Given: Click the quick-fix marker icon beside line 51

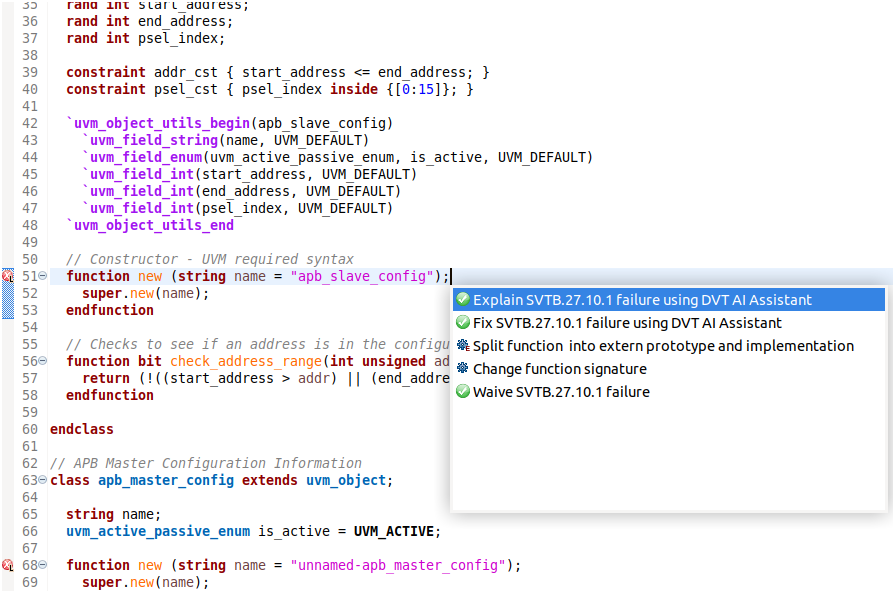Looking at the screenshot, I should click(x=10, y=276).
